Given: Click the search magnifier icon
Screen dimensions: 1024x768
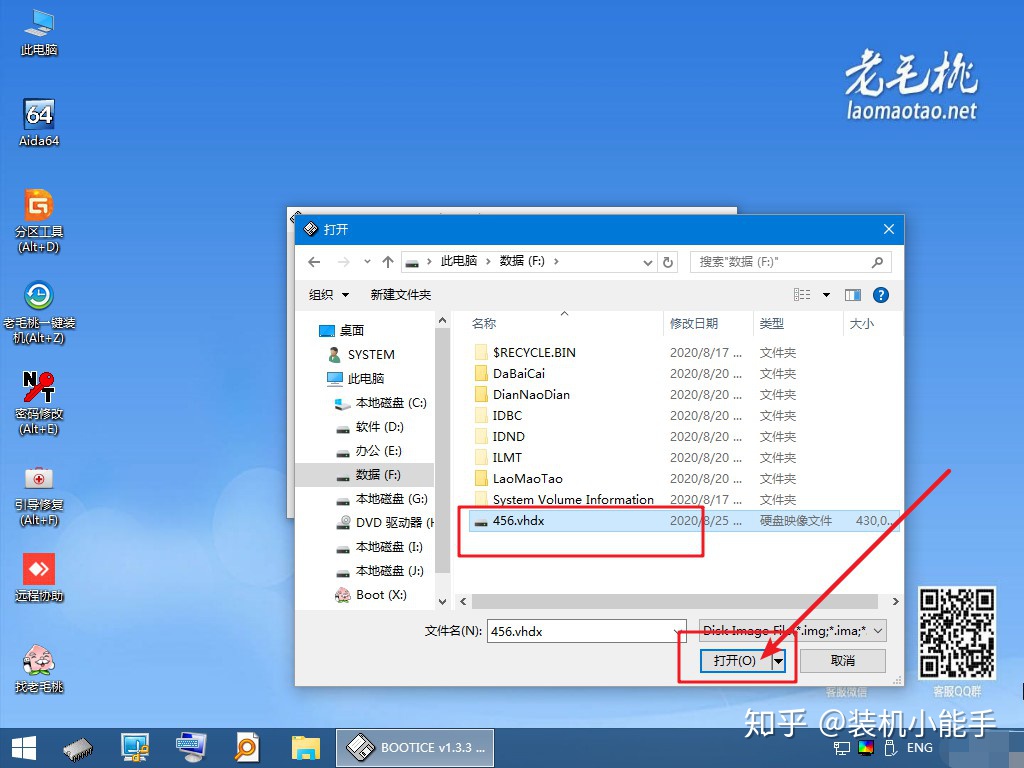Looking at the screenshot, I should 877,262.
